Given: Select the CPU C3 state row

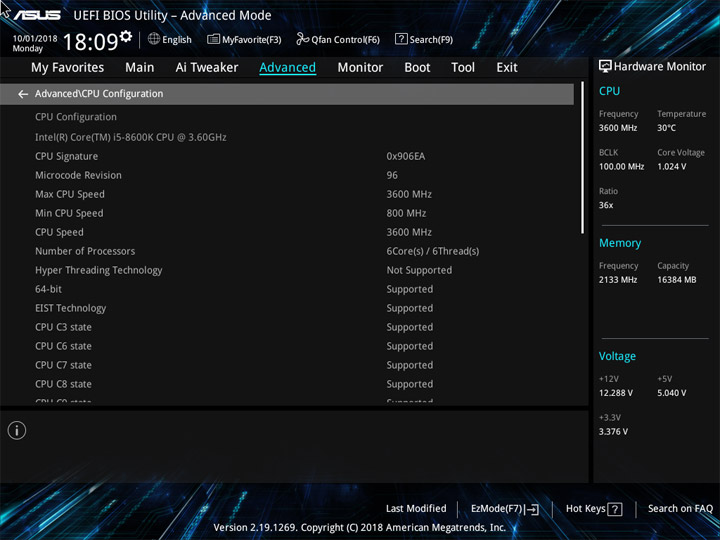Looking at the screenshot, I should click(x=287, y=327).
